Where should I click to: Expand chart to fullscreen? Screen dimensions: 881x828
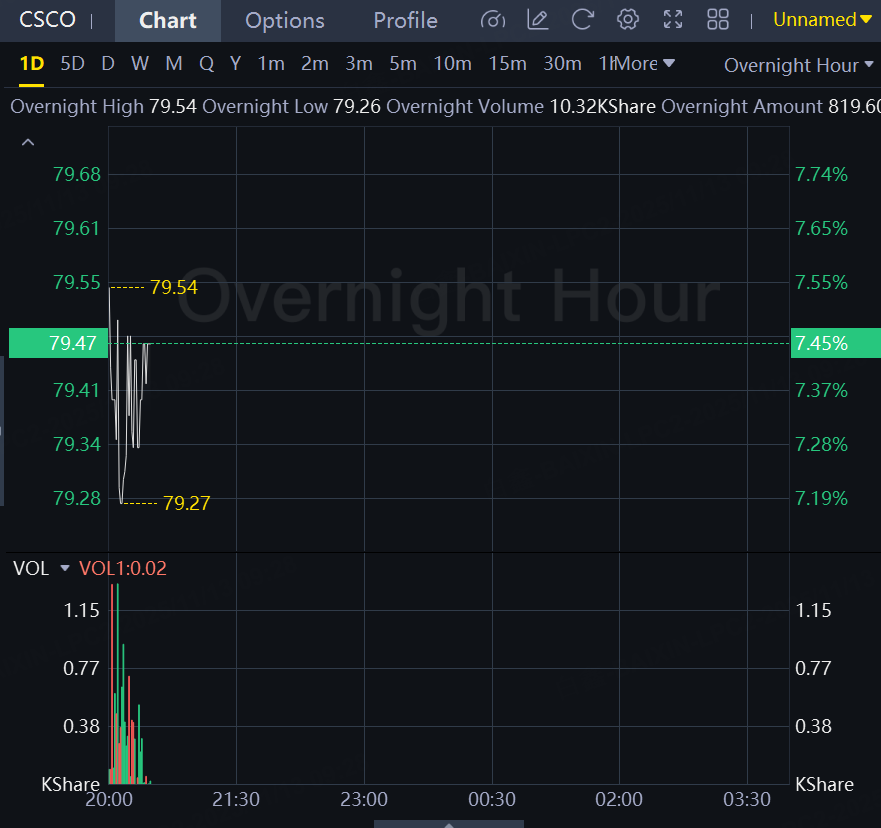click(x=673, y=20)
